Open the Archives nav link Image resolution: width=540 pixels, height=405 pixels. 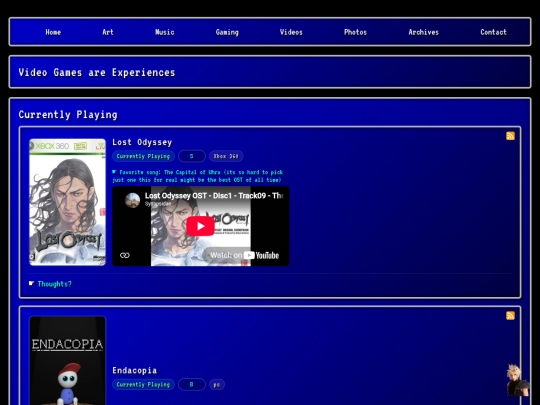[424, 32]
